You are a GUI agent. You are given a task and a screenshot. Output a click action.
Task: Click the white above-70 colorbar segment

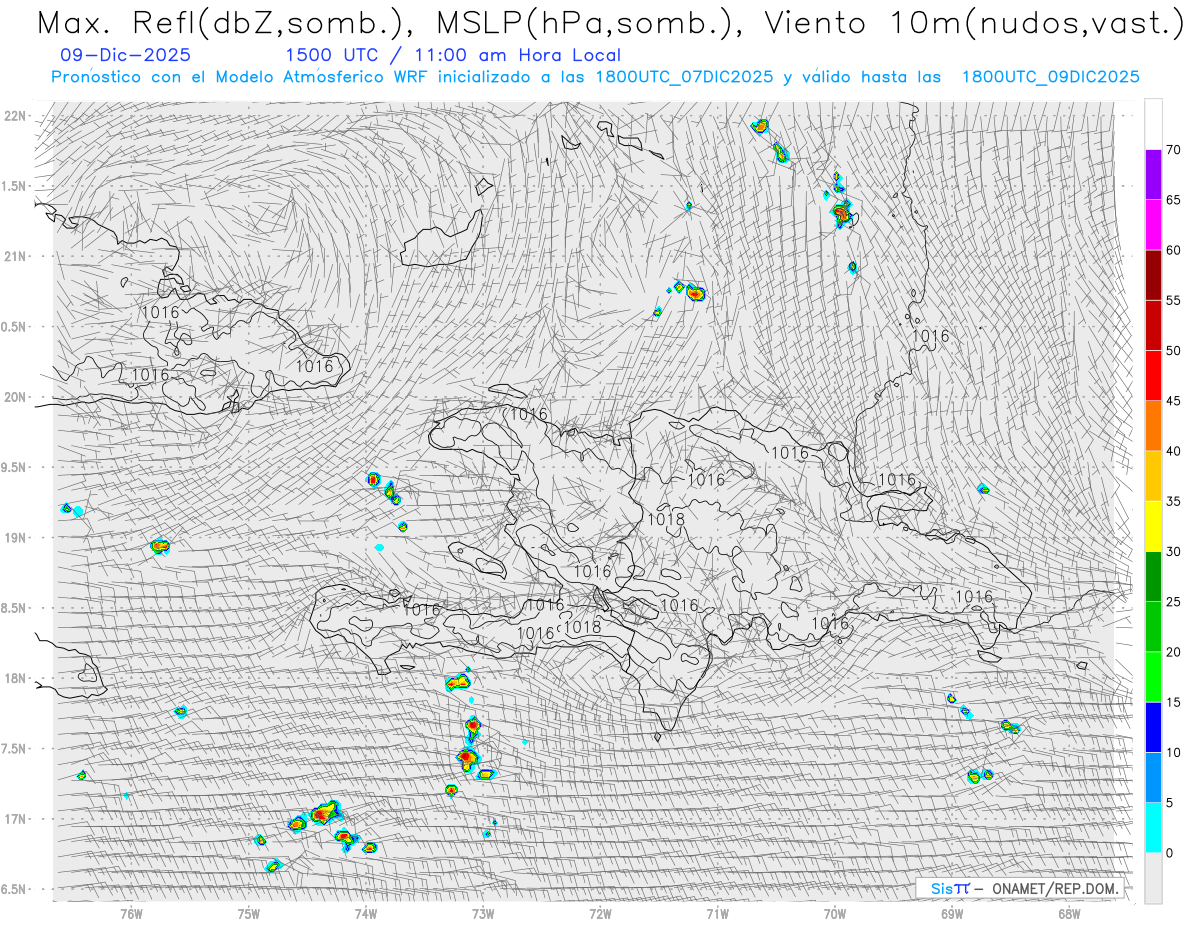coord(1153,124)
